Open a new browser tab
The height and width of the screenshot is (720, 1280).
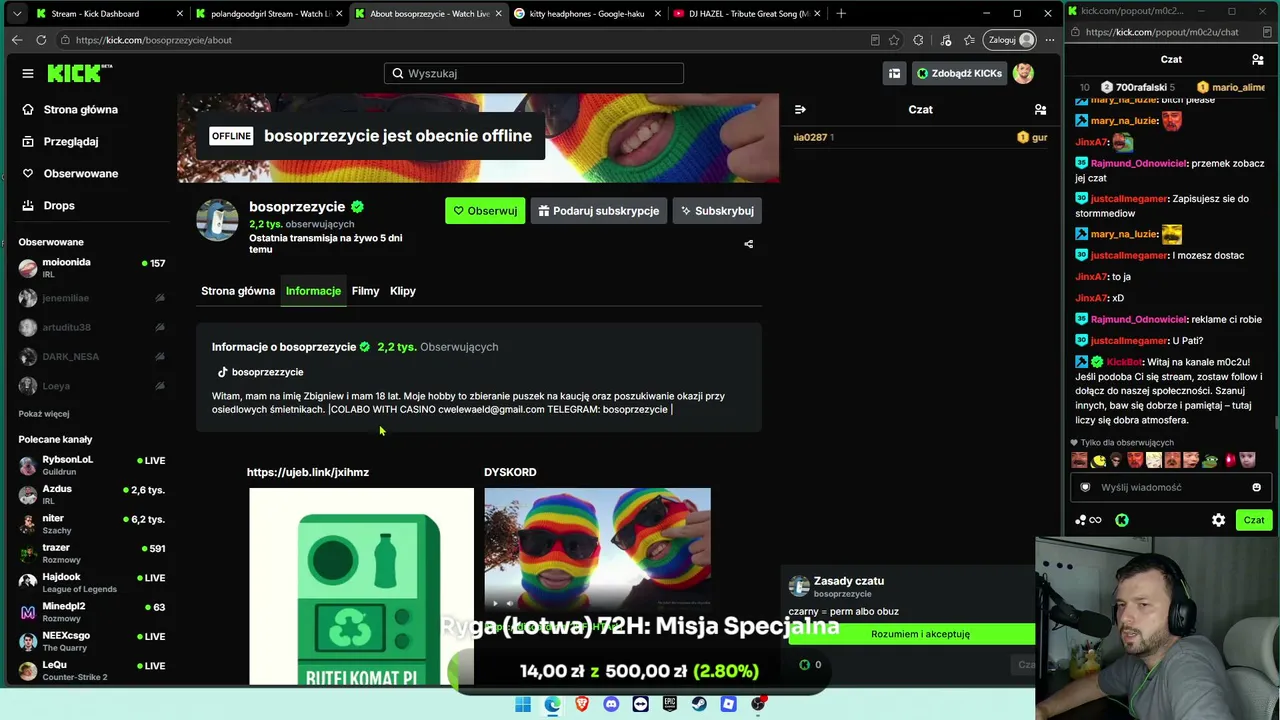coord(841,14)
